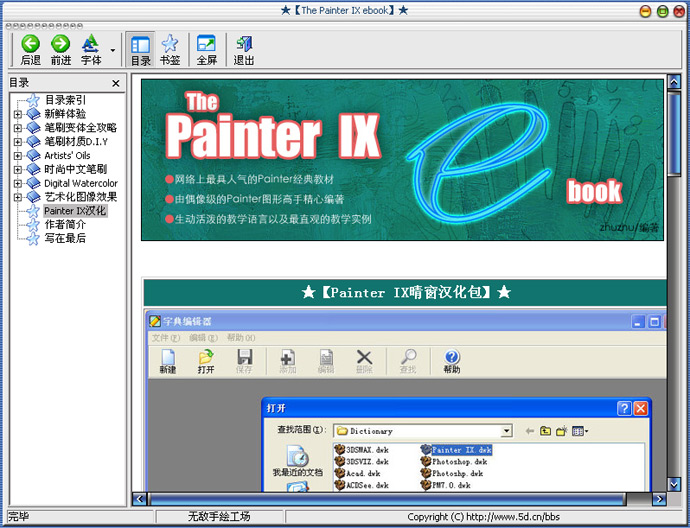This screenshot has width=690, height=528.
Task: Select the Painter IX.dwk file
Action: click(x=456, y=450)
